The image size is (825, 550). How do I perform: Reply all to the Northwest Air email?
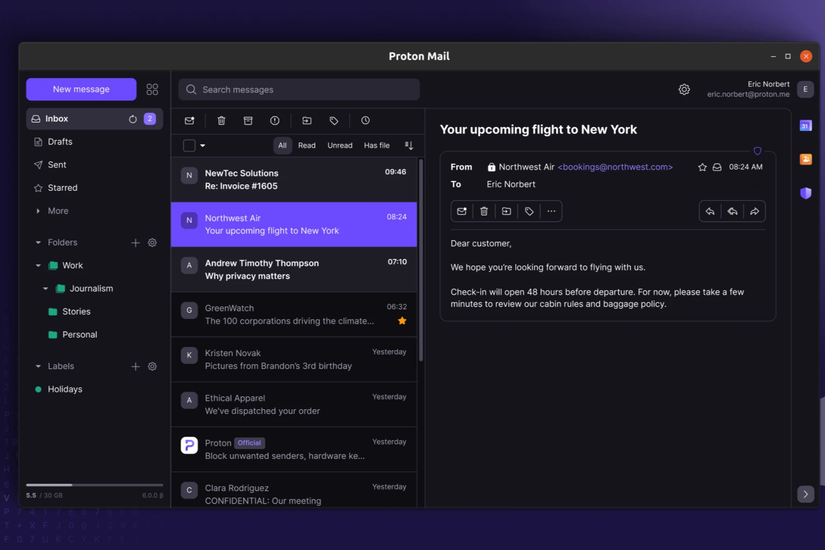pyautogui.click(x=732, y=211)
